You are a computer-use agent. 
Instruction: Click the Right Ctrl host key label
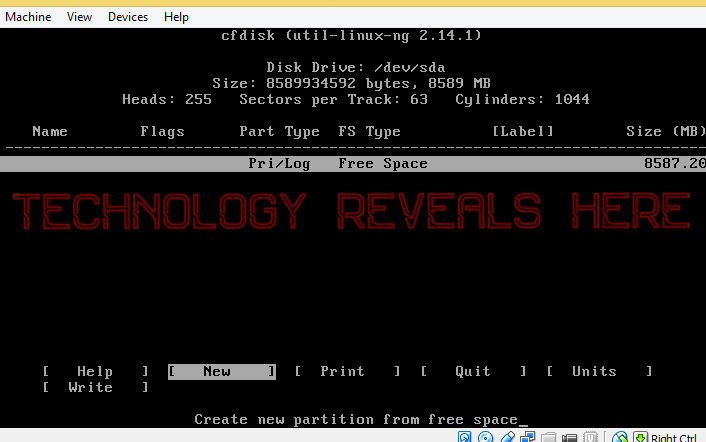click(674, 437)
